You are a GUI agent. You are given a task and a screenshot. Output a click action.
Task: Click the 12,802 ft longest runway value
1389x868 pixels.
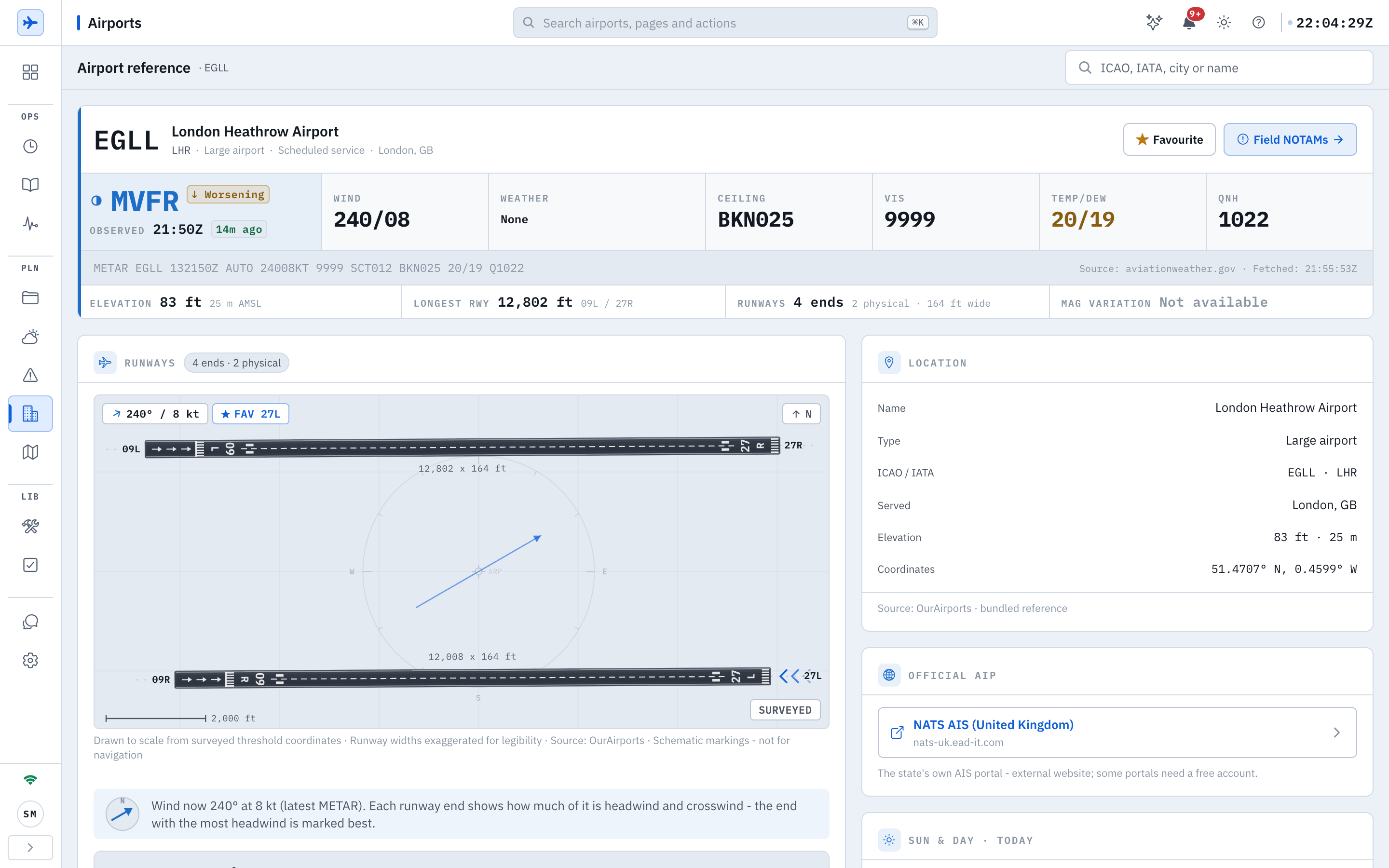(535, 302)
